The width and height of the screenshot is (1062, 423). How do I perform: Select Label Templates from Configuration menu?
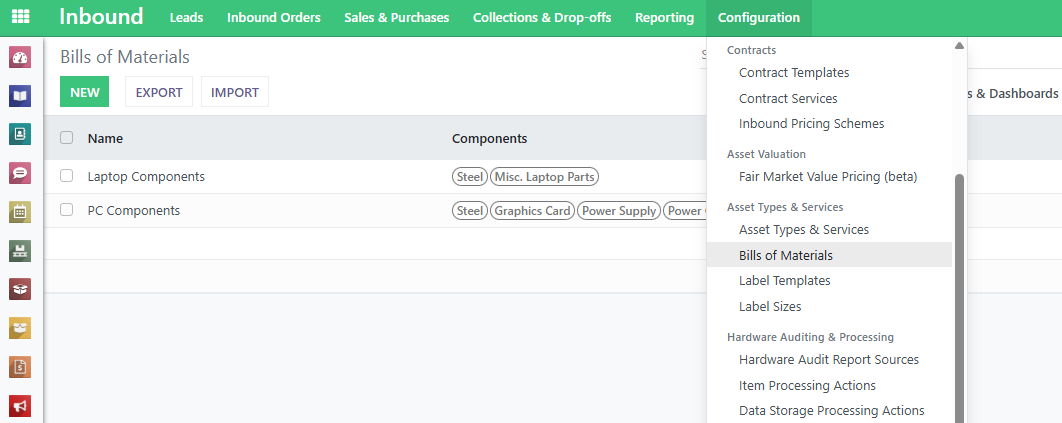[784, 281]
